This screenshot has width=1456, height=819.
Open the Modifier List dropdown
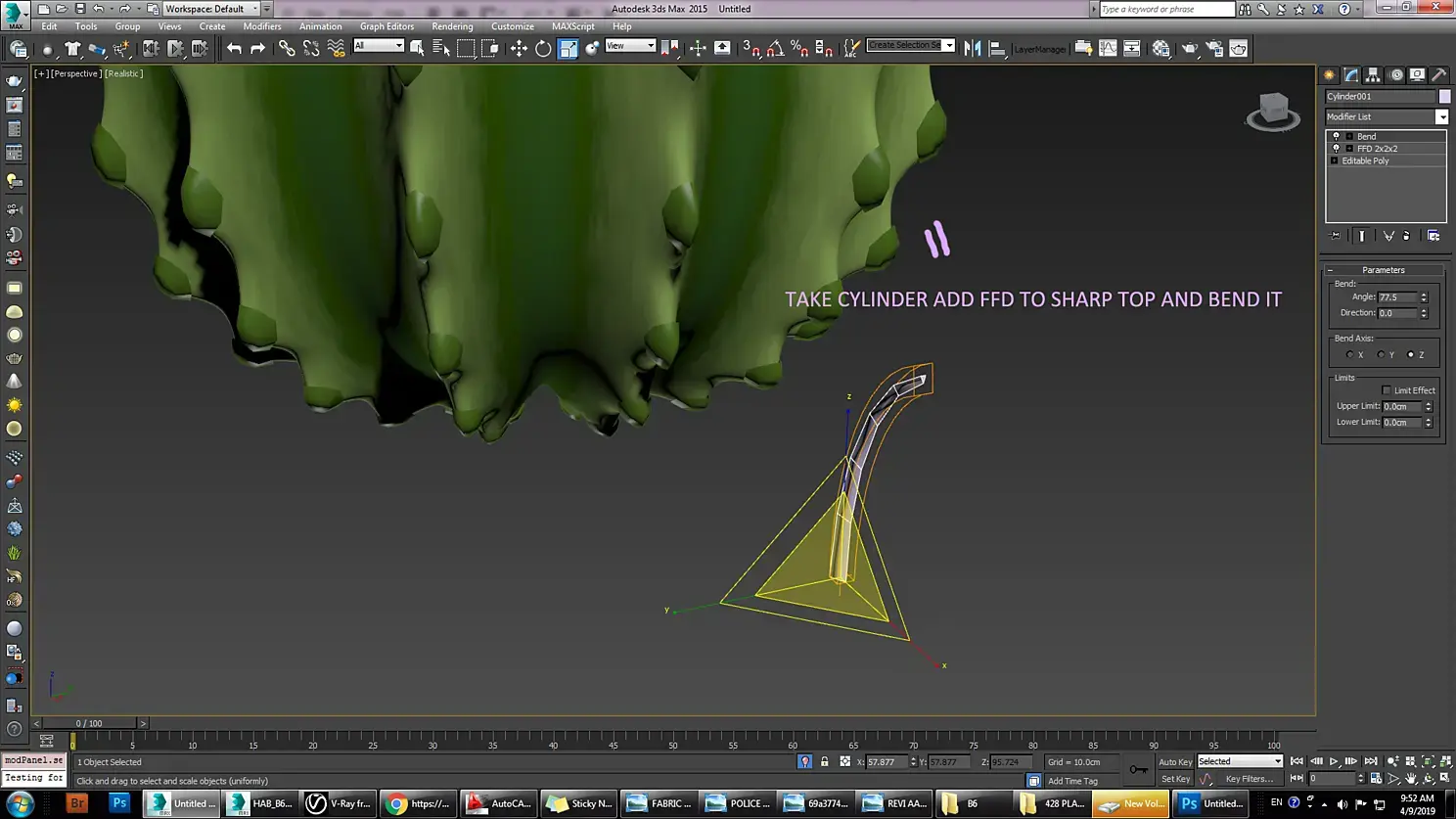click(x=1386, y=117)
